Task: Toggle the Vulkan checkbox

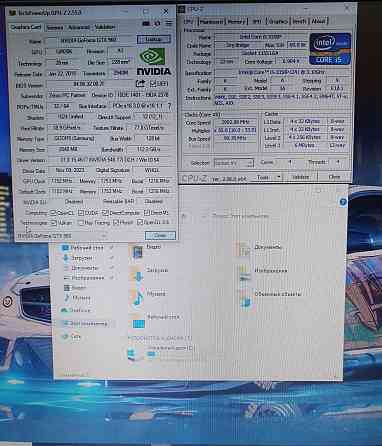Action: pyautogui.click(x=53, y=222)
